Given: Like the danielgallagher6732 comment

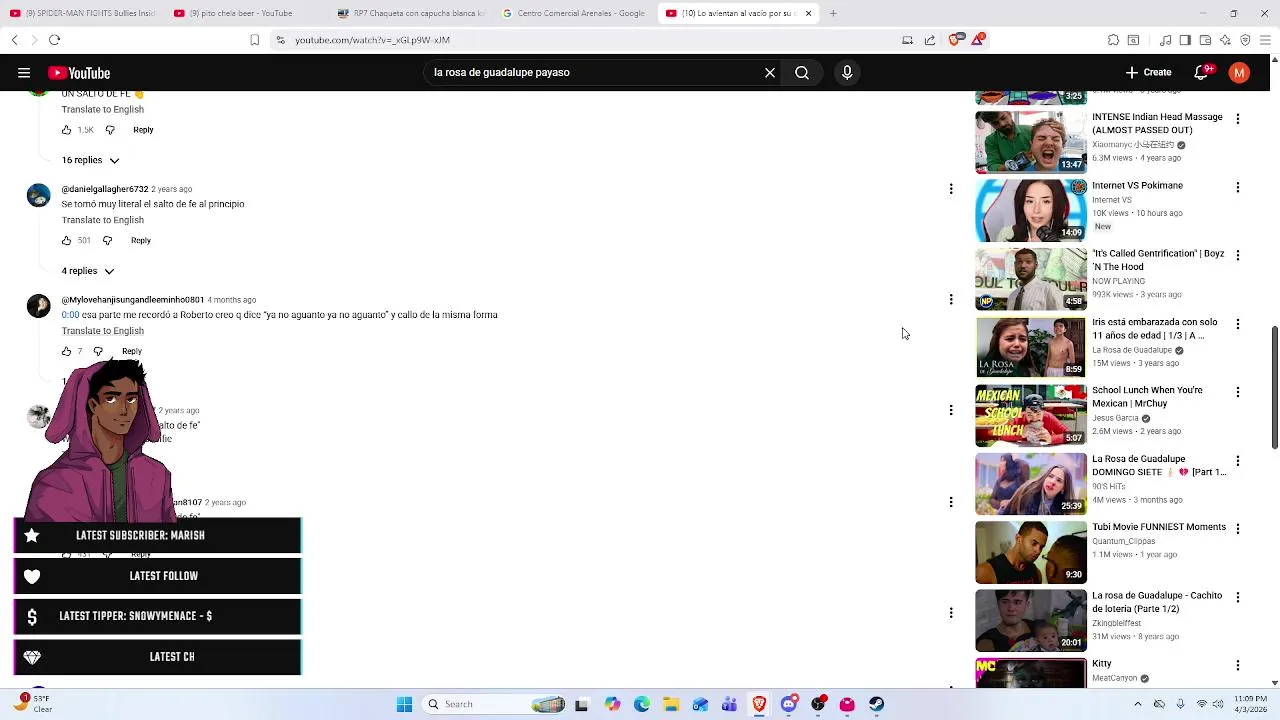Looking at the screenshot, I should (x=66, y=241).
